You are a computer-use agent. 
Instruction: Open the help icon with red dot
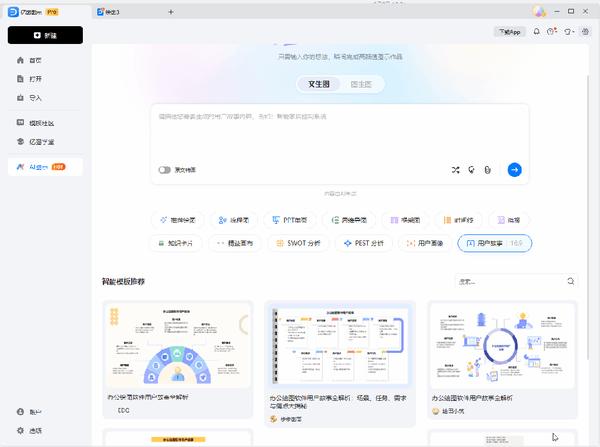[551, 32]
